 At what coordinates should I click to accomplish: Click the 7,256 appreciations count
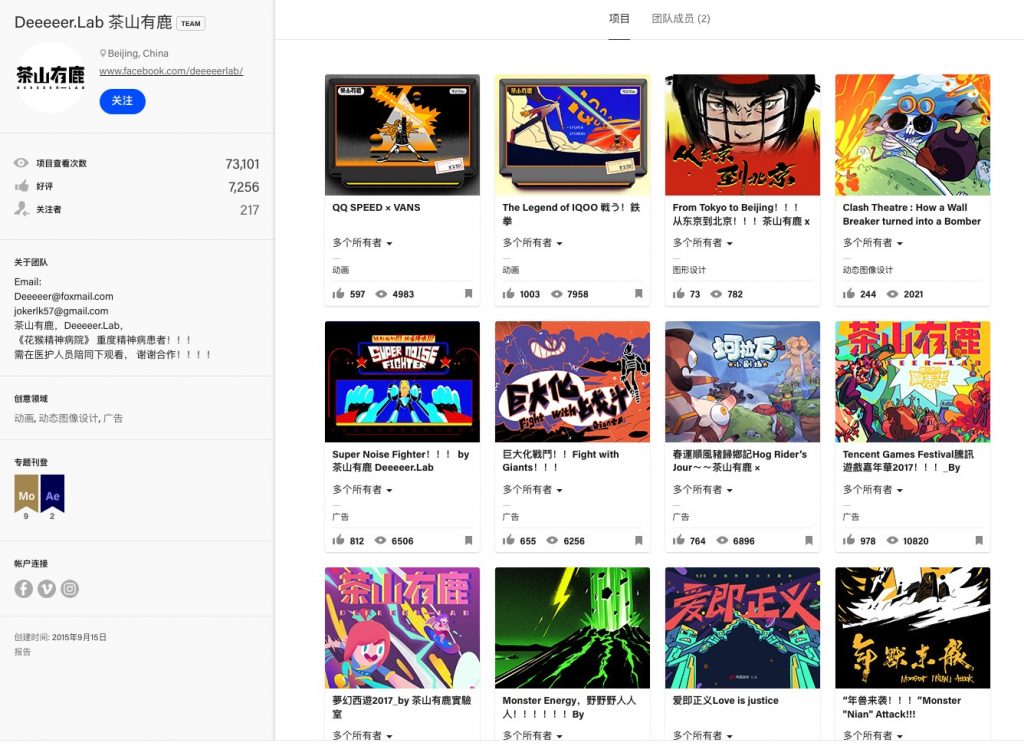tap(244, 187)
